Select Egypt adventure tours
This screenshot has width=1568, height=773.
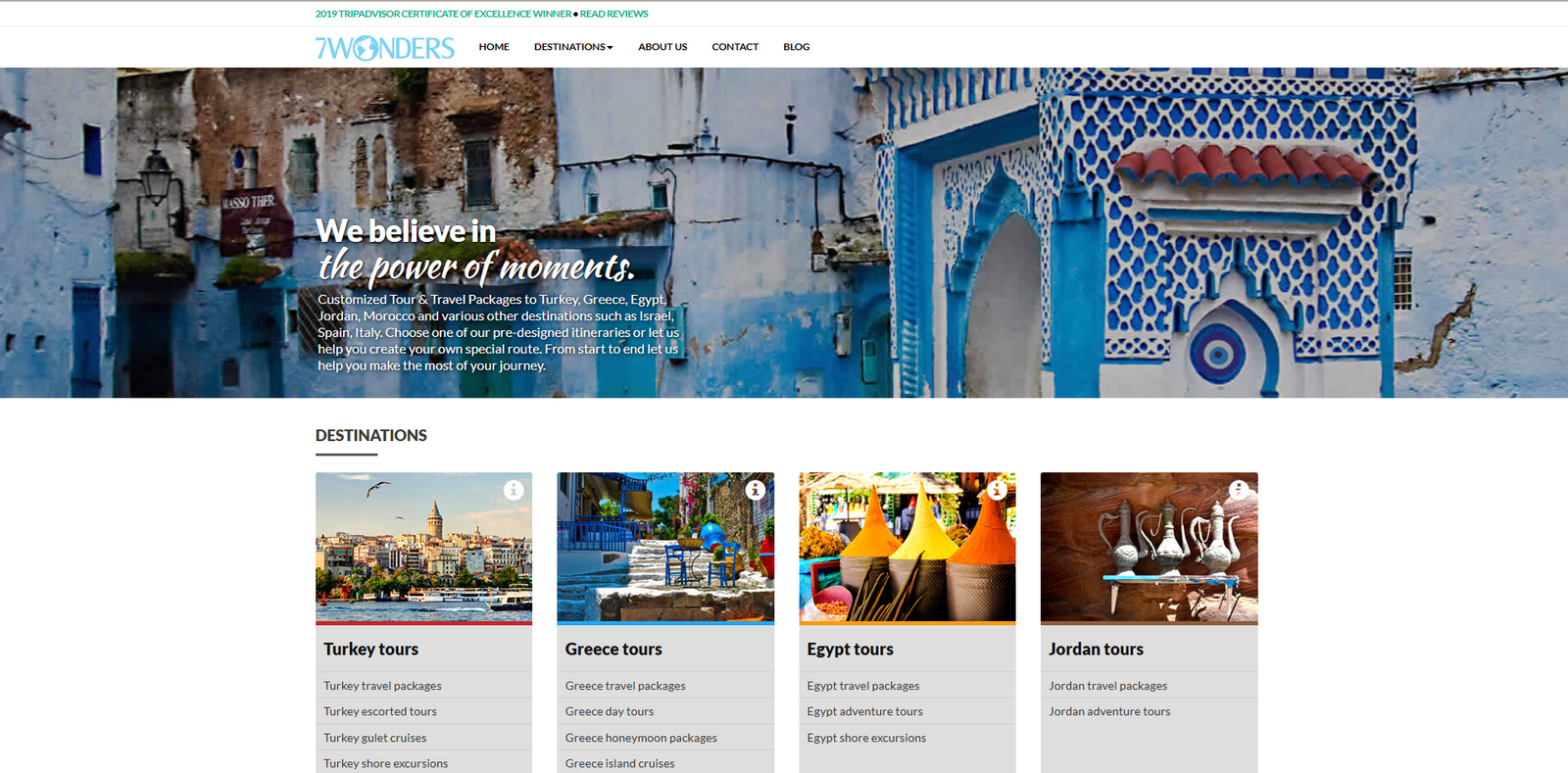[865, 711]
